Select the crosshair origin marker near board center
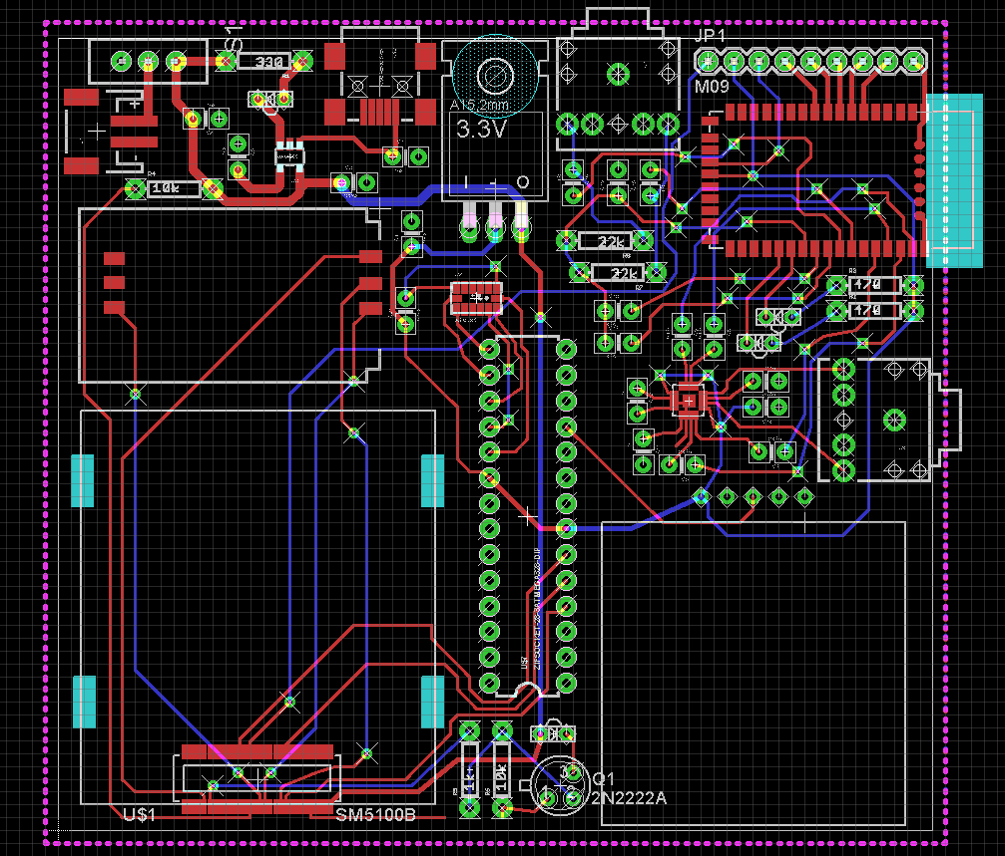The image size is (1005, 856). [x=525, y=518]
